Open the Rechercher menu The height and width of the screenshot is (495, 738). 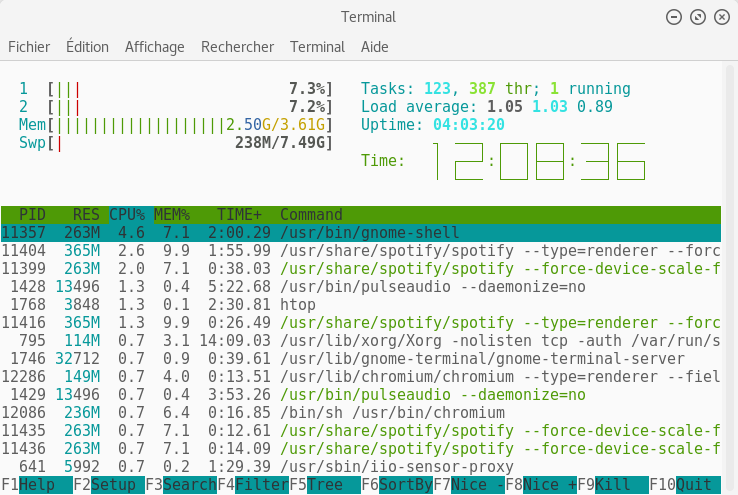coord(237,47)
